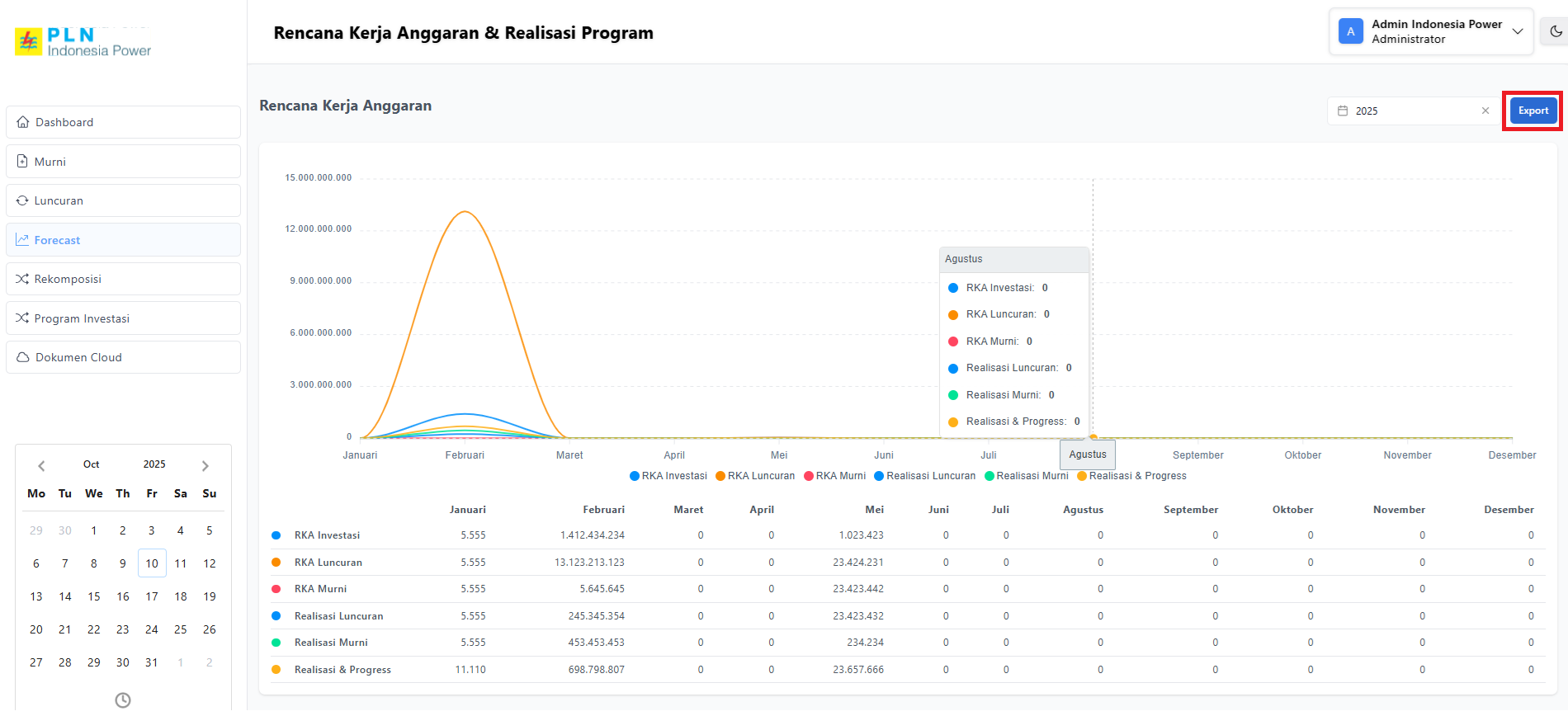1568x716 pixels.
Task: Go to next month in calendar
Action: click(x=205, y=465)
